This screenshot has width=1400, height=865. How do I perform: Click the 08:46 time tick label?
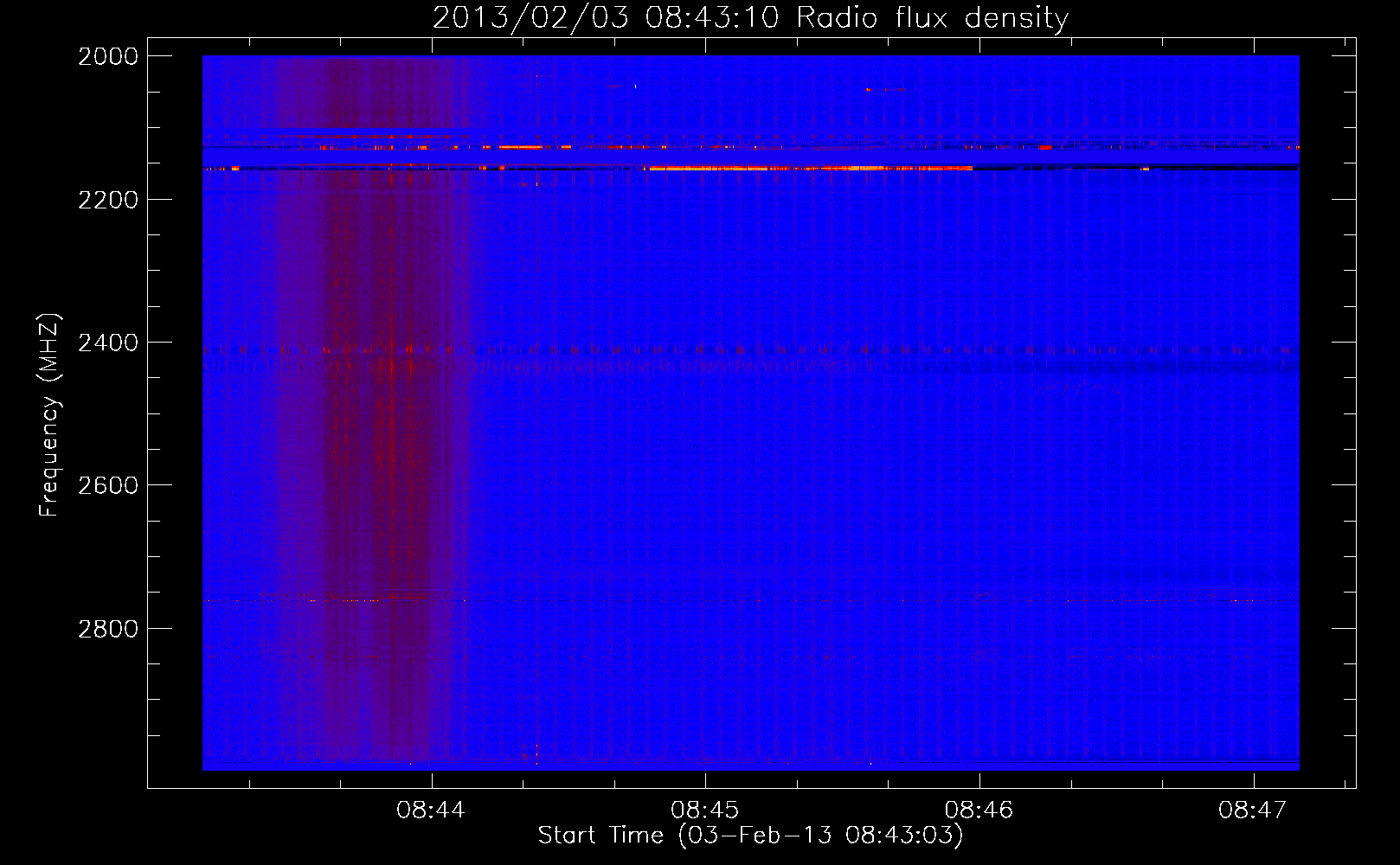pos(979,811)
